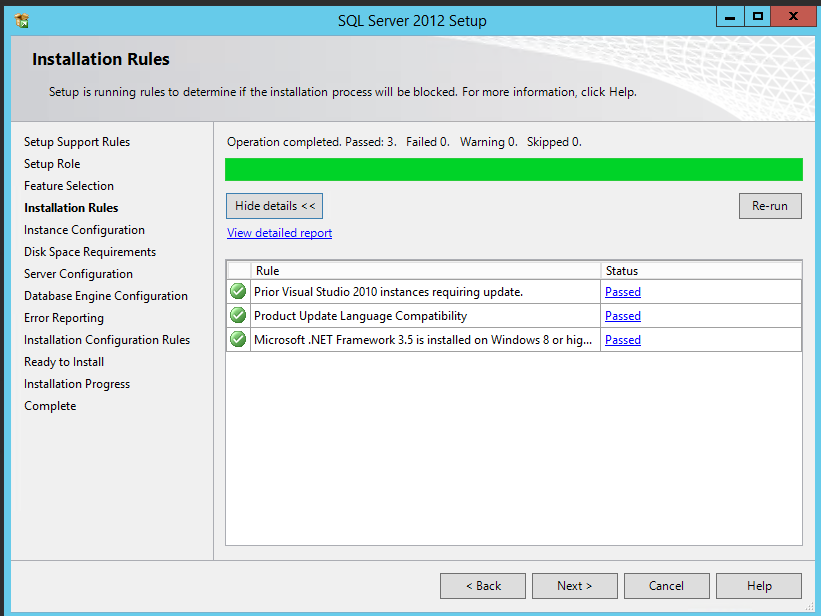Collapse the rules list with Hide details
Viewport: 821px width, 616px height.
click(x=274, y=206)
